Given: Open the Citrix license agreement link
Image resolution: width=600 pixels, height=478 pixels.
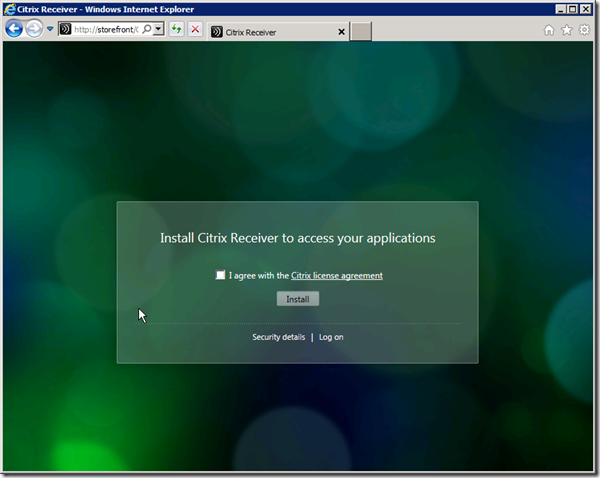Looking at the screenshot, I should pos(337,276).
